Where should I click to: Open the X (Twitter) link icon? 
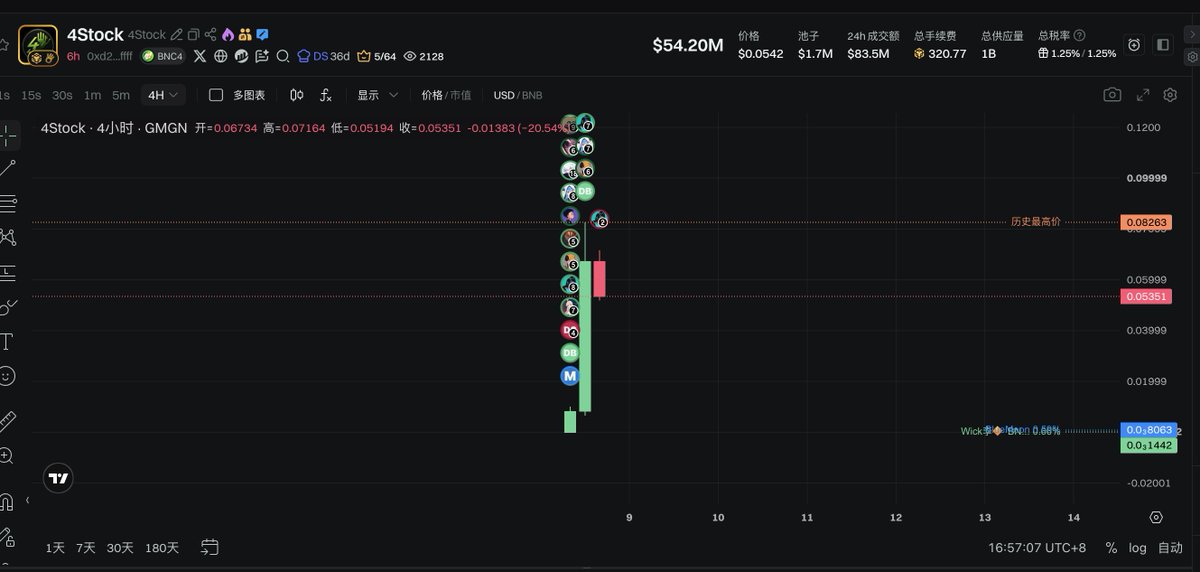click(x=200, y=56)
